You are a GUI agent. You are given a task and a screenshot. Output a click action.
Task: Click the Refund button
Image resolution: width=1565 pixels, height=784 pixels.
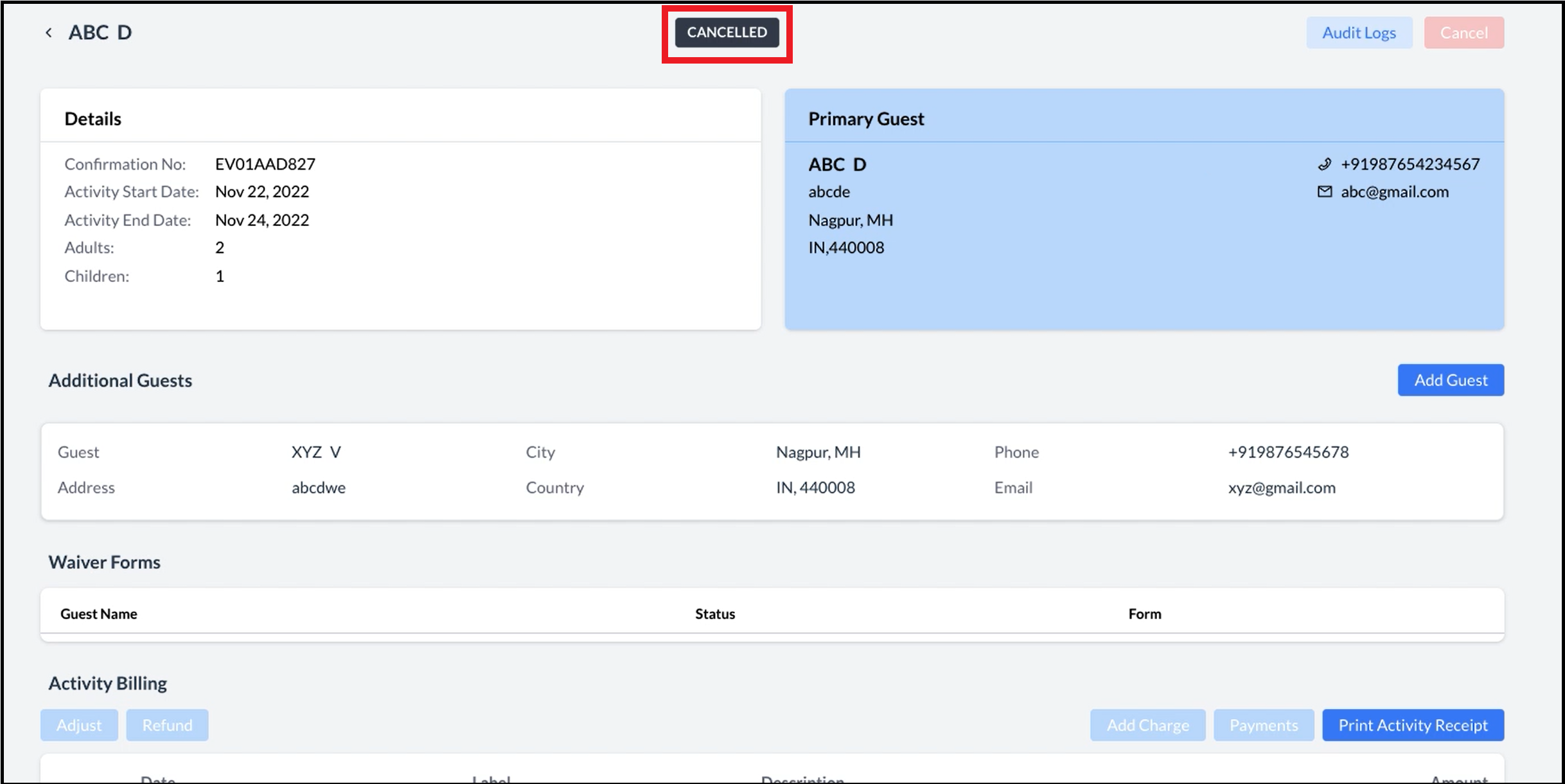click(167, 725)
